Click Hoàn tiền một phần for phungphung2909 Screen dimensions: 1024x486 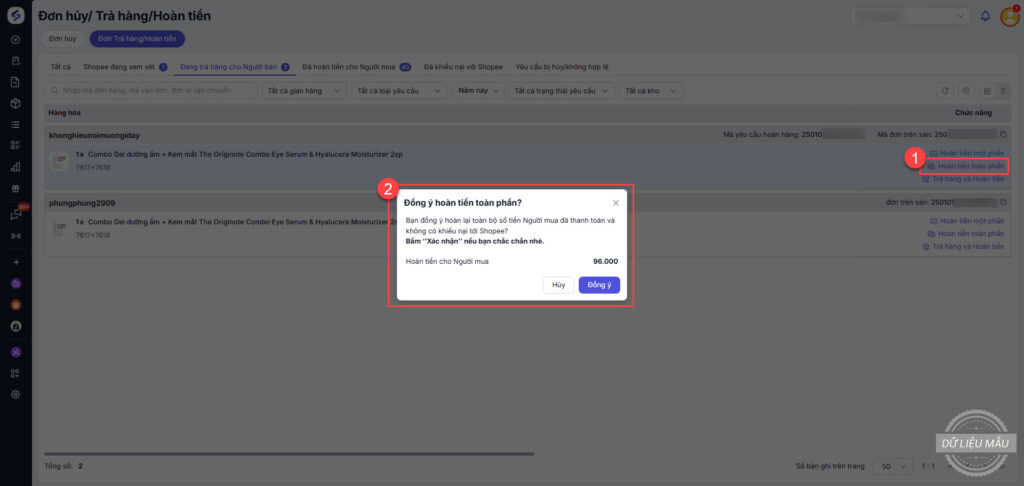click(967, 221)
